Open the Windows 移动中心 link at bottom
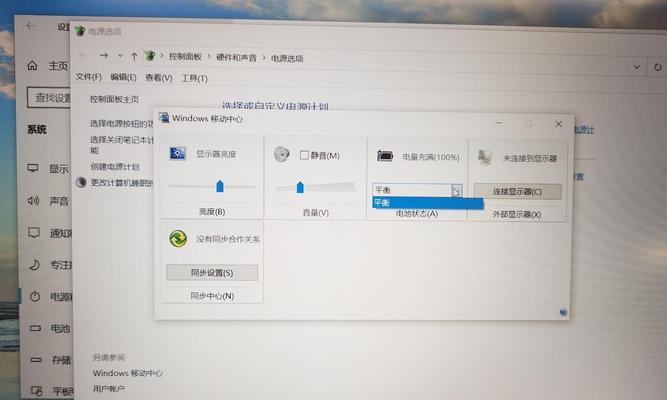667x400 pixels. click(x=128, y=373)
